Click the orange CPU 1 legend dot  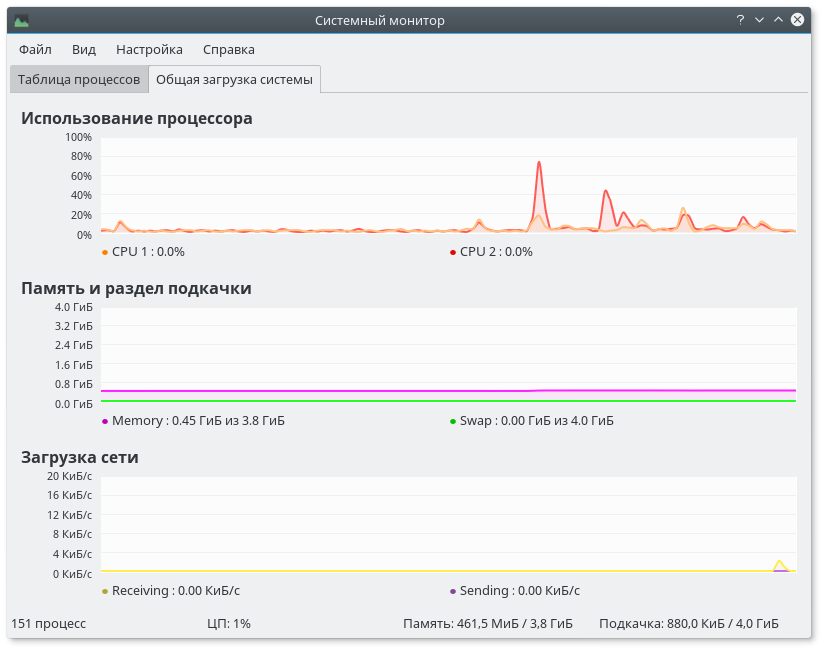(x=105, y=252)
